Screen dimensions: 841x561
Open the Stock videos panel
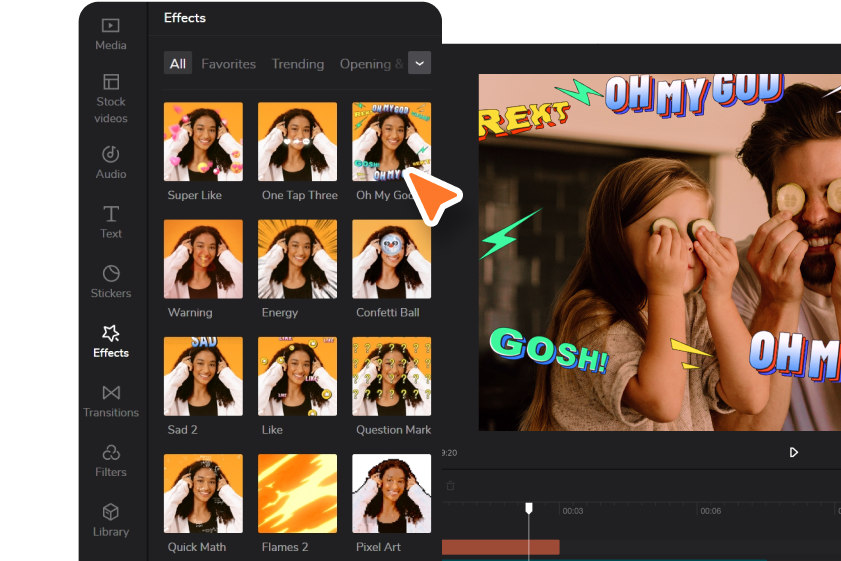click(110, 99)
